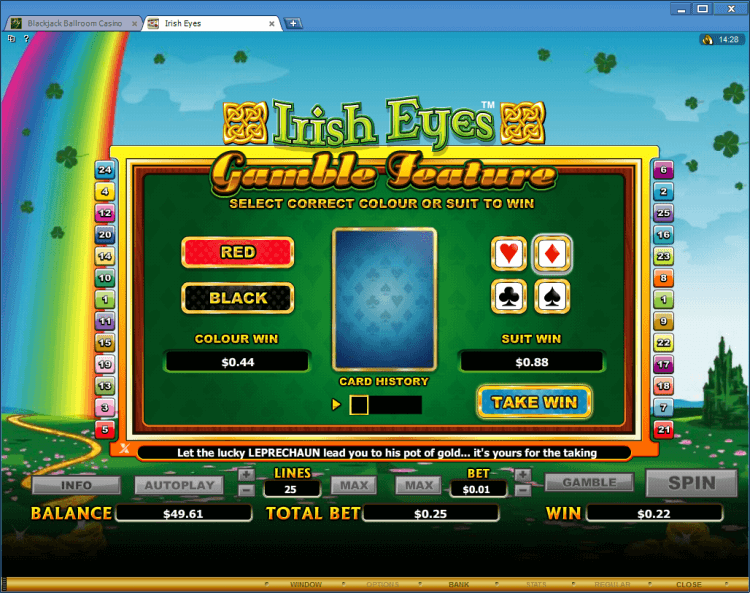Increase lines with plus button
The height and width of the screenshot is (593, 750).
[x=246, y=475]
